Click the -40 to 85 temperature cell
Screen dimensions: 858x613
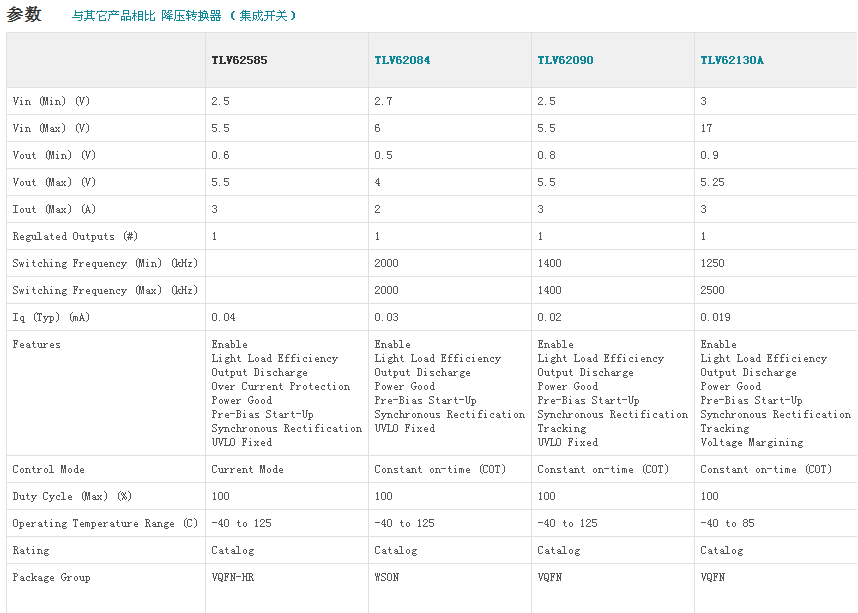click(x=728, y=523)
